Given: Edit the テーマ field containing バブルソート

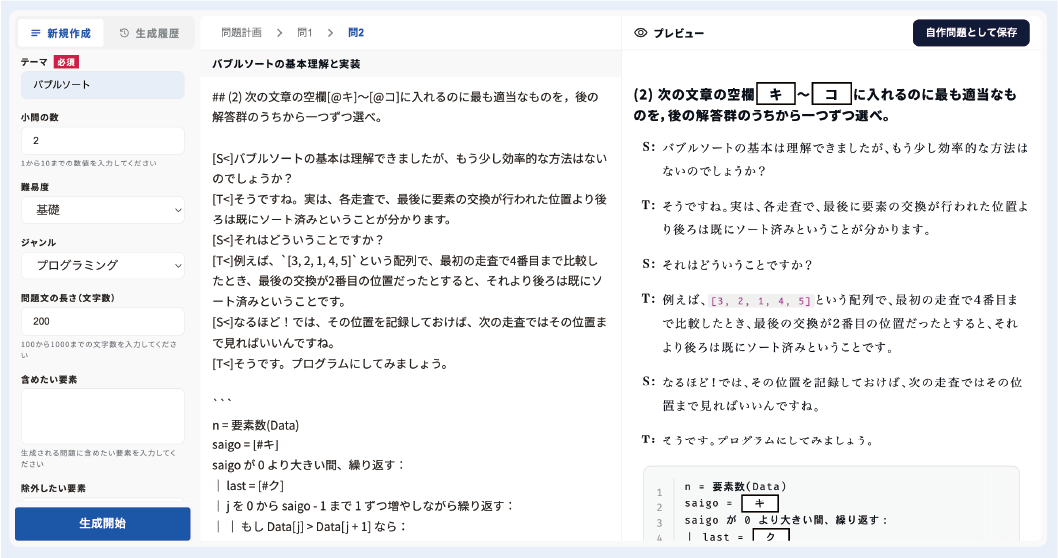Looking at the screenshot, I should [x=103, y=85].
